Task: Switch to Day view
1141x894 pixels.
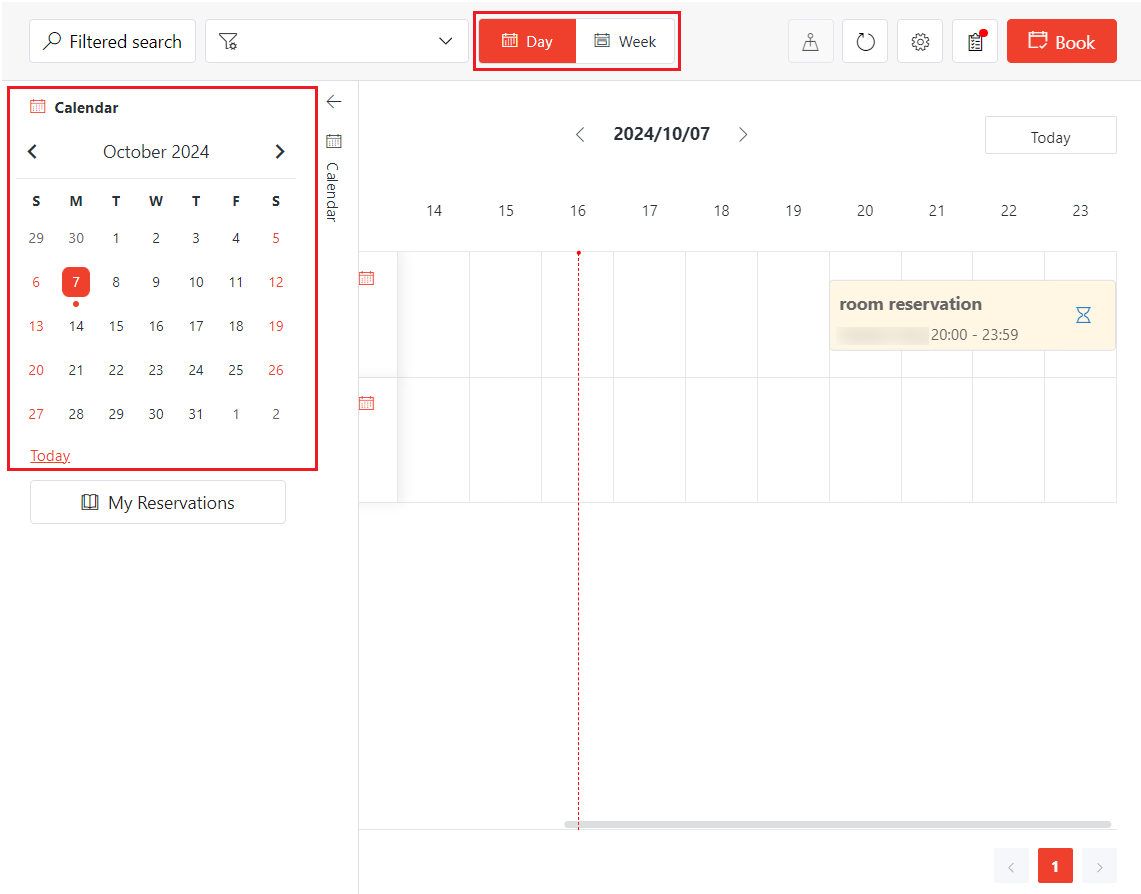Action: pos(528,41)
